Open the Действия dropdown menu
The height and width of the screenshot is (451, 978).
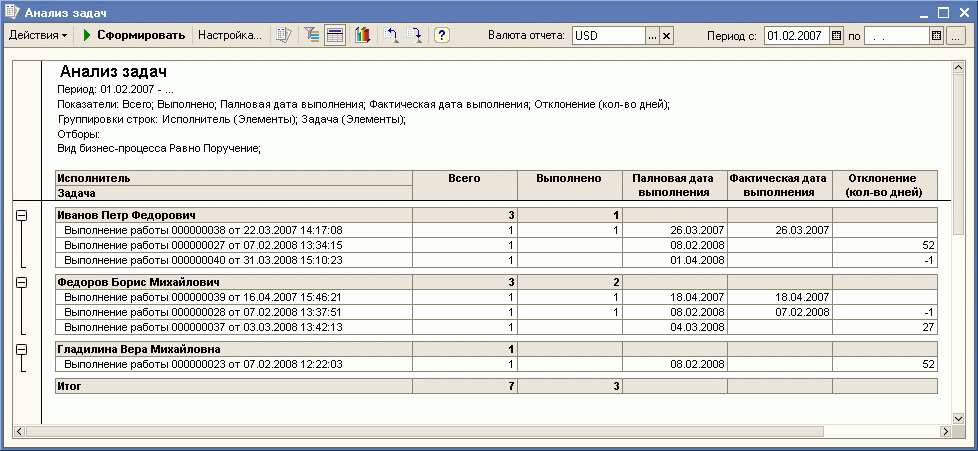[38, 35]
